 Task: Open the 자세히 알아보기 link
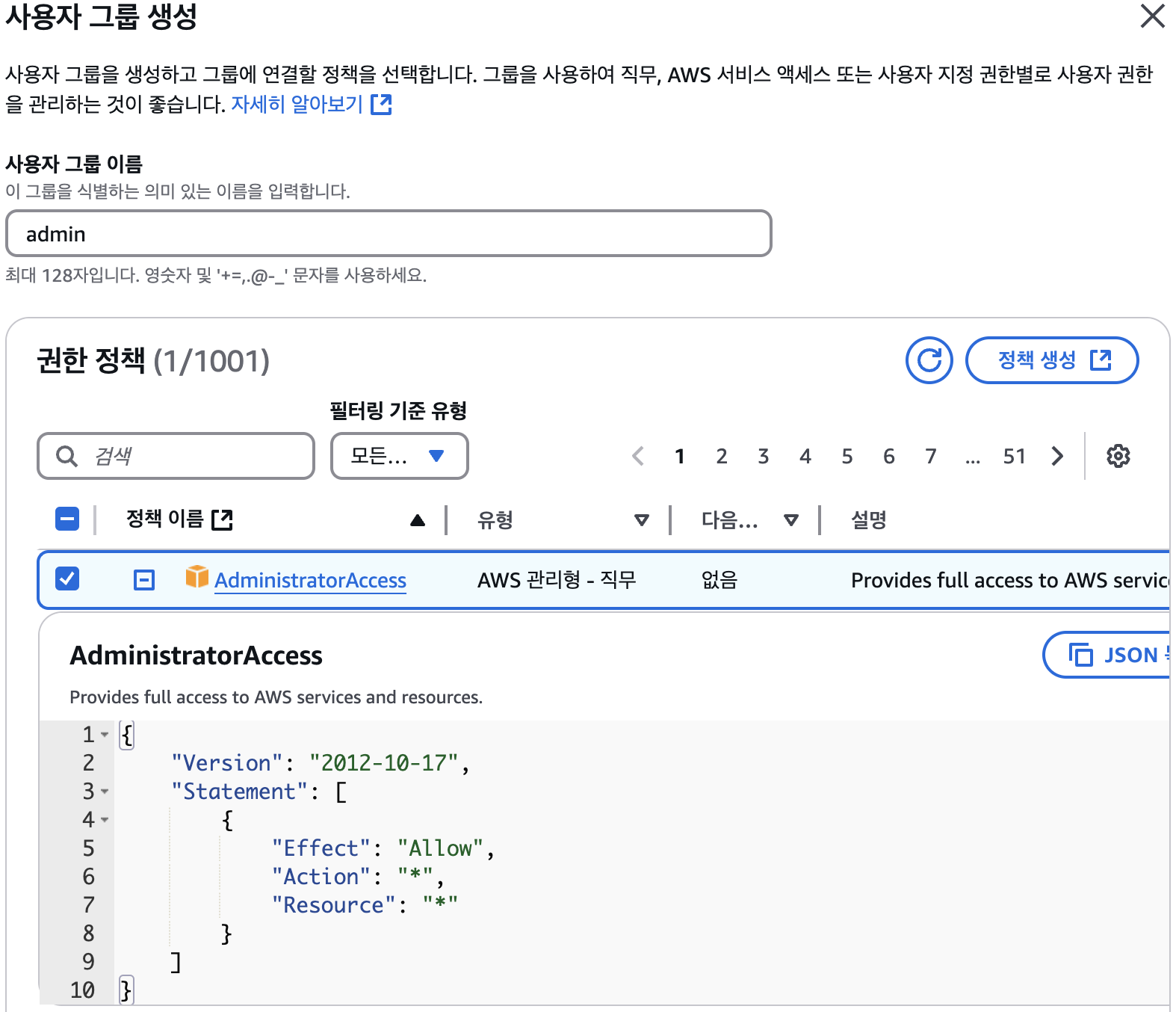pos(297,104)
